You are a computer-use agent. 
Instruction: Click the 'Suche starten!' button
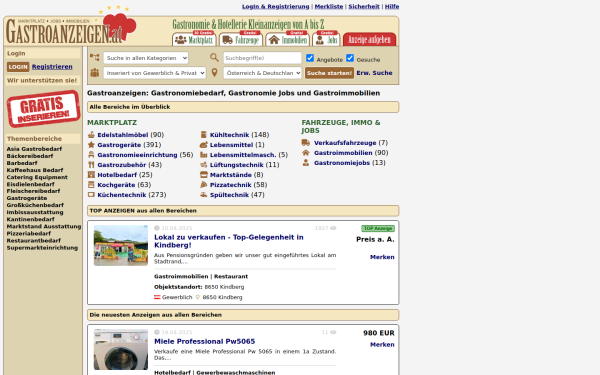329,73
